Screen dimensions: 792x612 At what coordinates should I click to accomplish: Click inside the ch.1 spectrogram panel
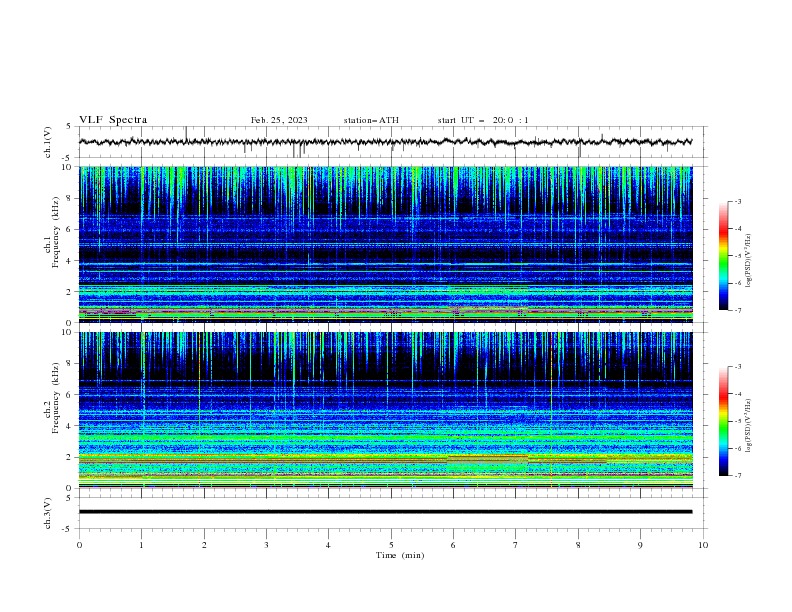[386, 244]
